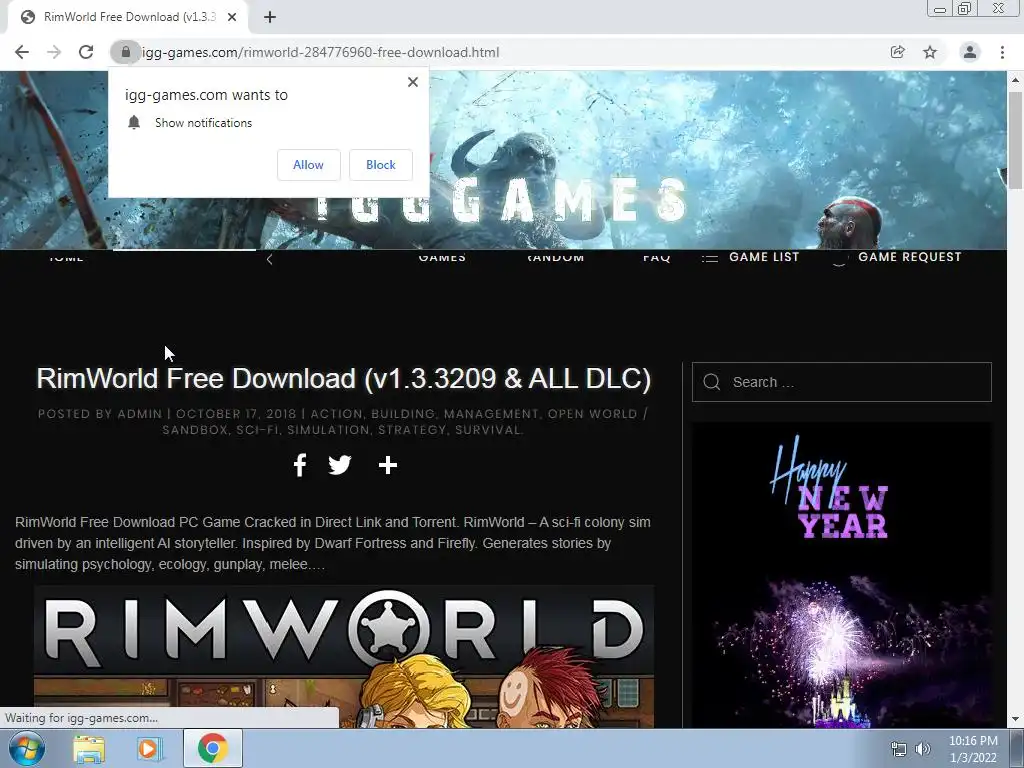This screenshot has width=1024, height=768.
Task: Click the scrollbar up arrow
Action: (x=1016, y=80)
